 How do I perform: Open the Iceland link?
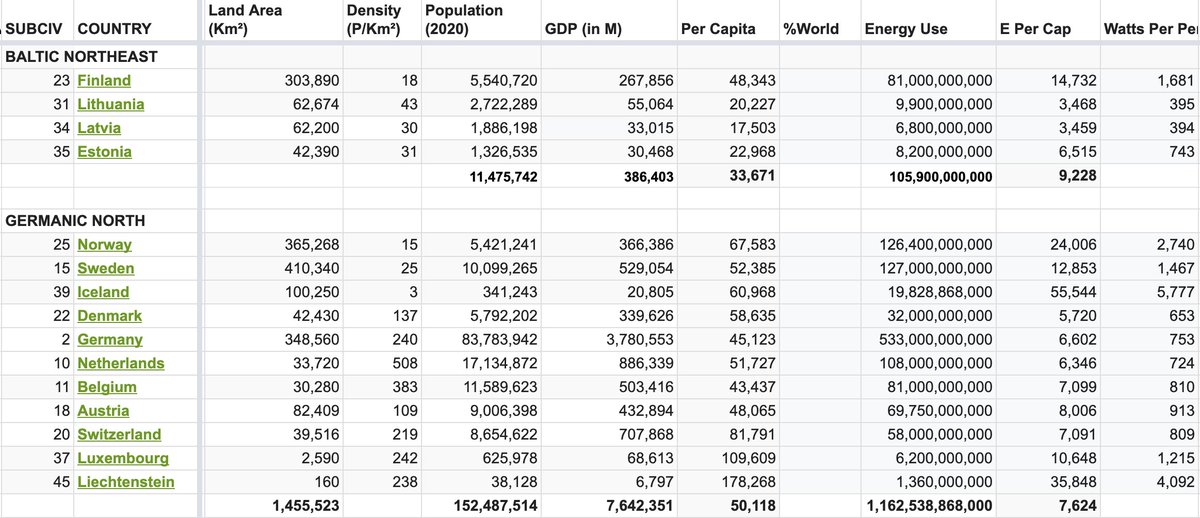[103, 292]
